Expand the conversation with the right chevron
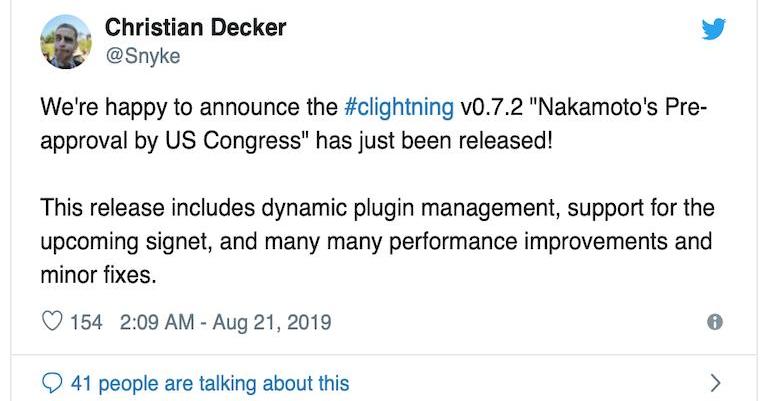 (x=714, y=382)
